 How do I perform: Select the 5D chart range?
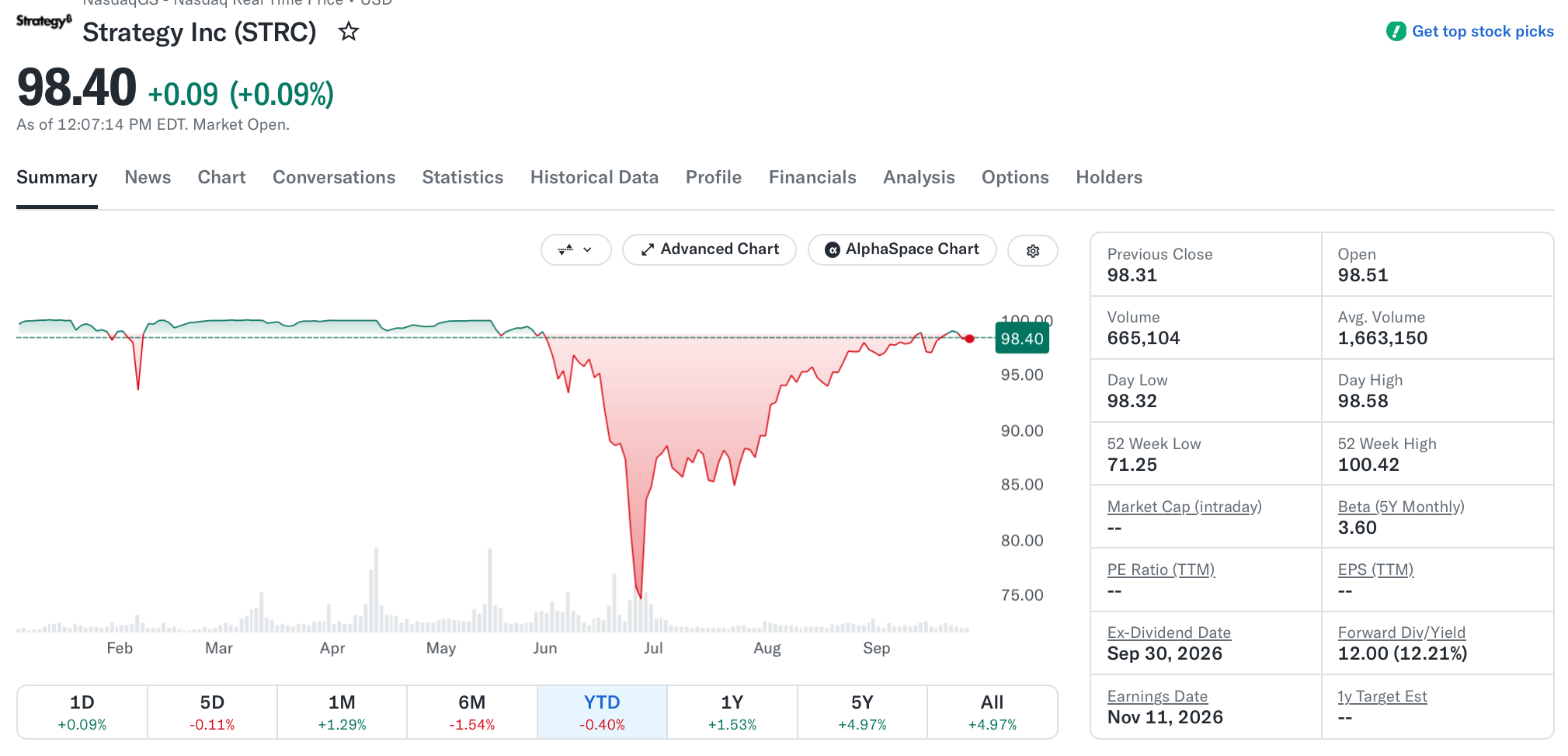click(212, 712)
